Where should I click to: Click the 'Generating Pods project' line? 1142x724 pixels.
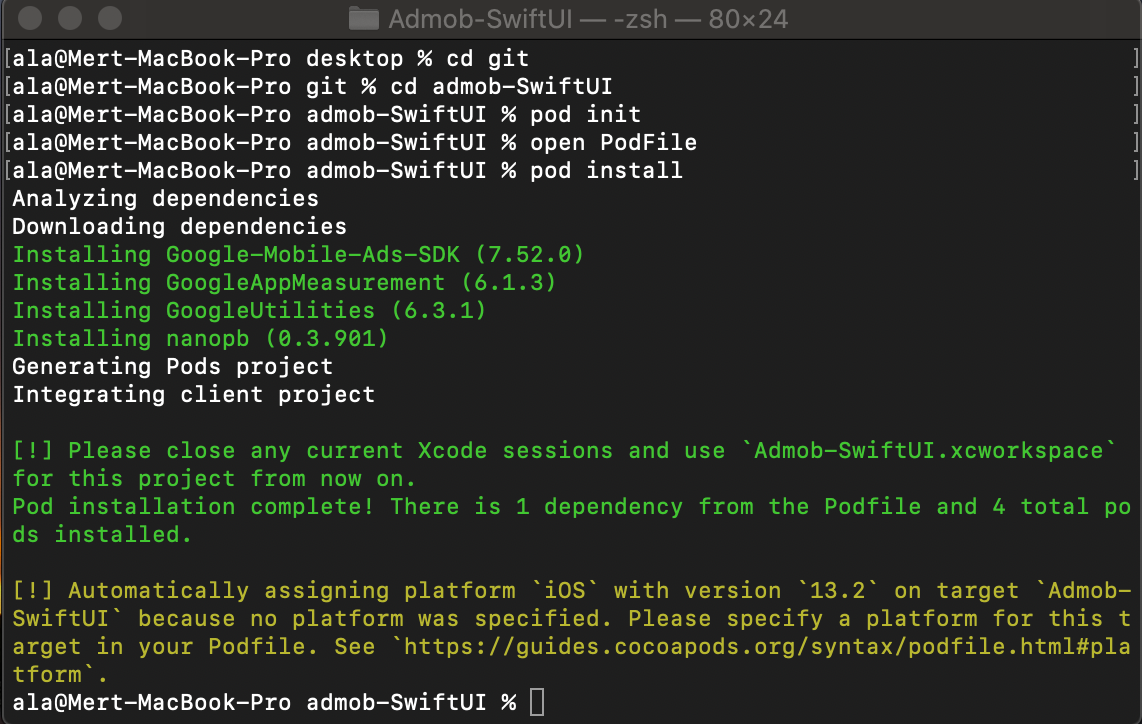click(173, 366)
